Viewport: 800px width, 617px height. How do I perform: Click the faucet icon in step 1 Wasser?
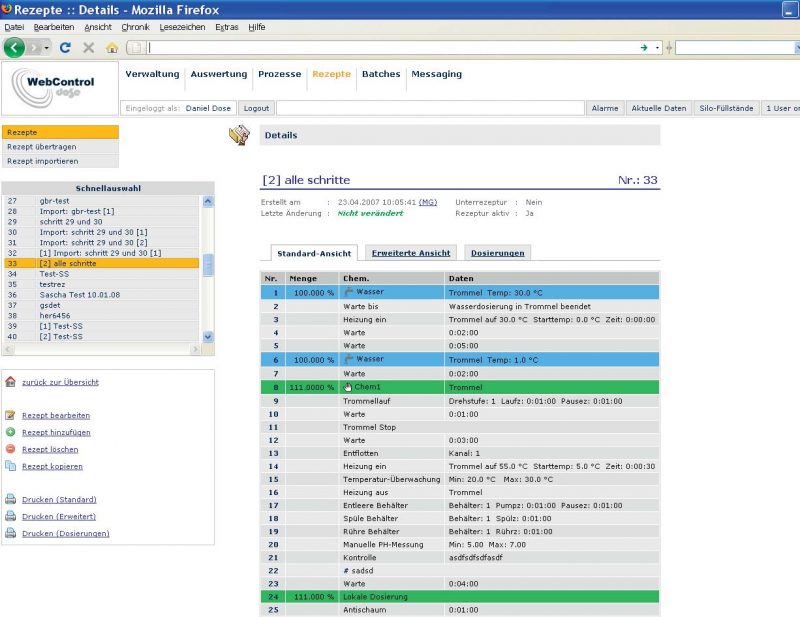349,292
